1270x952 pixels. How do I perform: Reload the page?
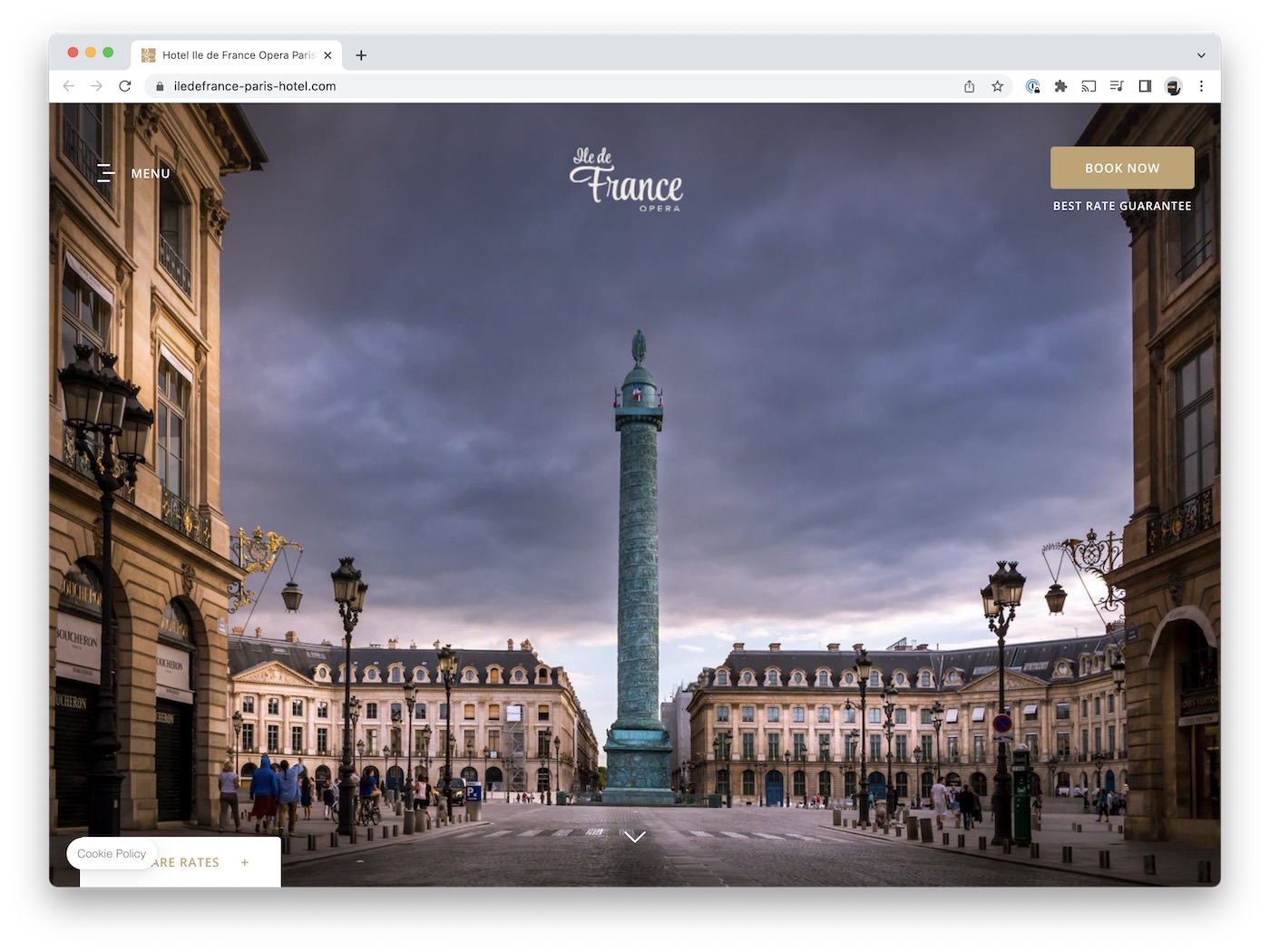[125, 86]
